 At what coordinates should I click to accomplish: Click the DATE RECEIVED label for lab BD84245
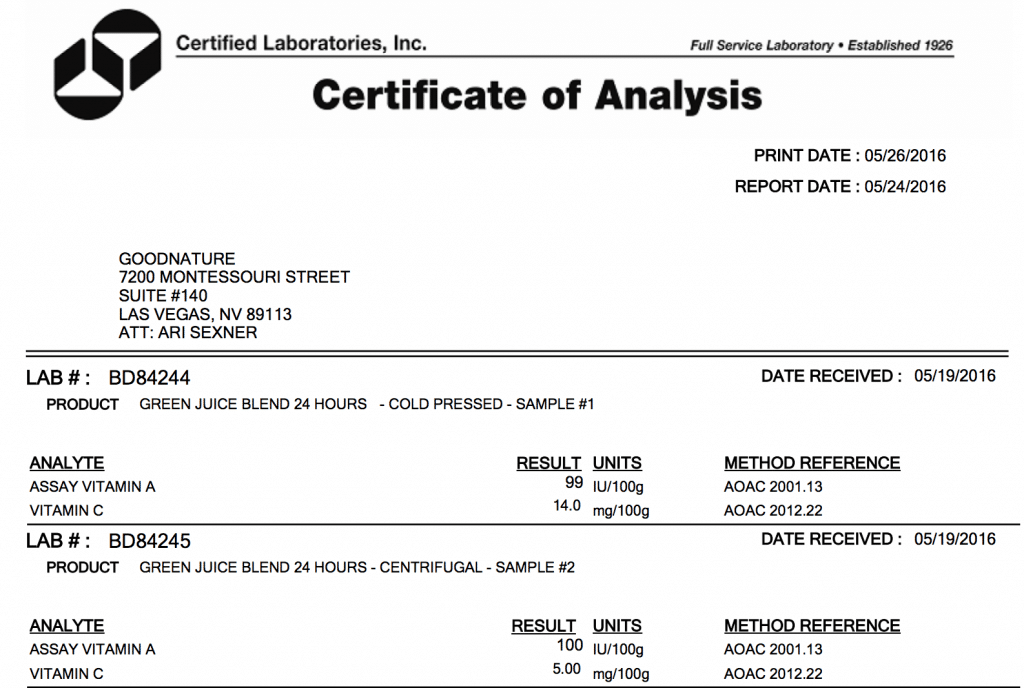coord(831,539)
